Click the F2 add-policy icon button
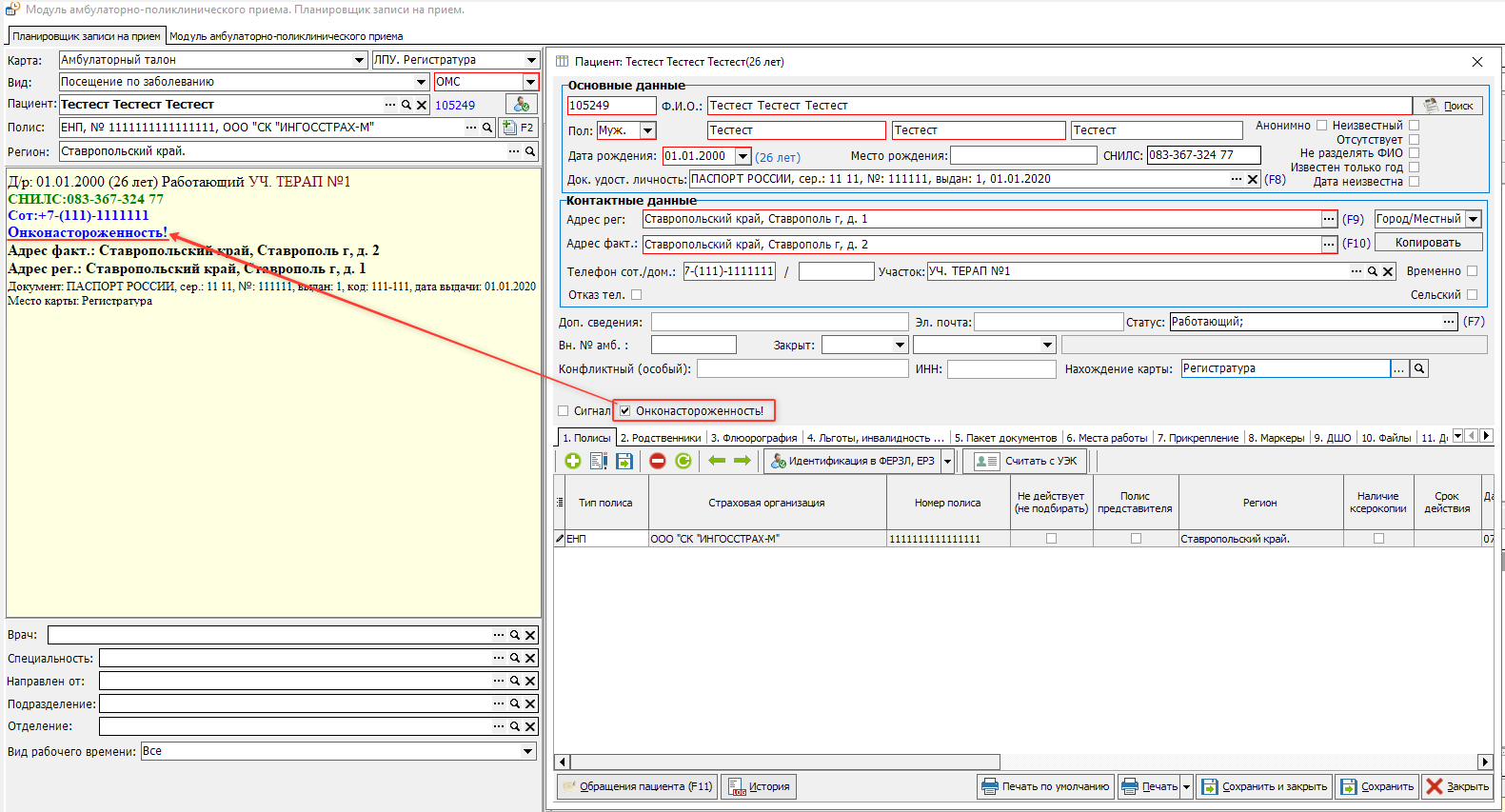1505x812 pixels. 519,127
